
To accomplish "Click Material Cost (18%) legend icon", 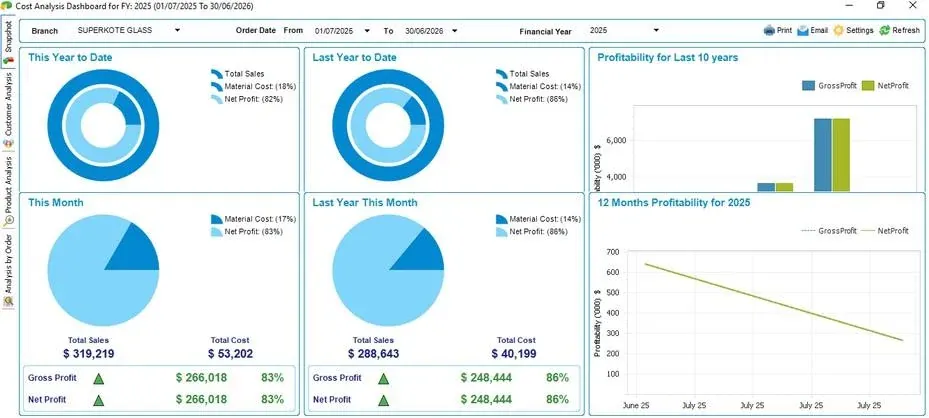I will point(217,86).
